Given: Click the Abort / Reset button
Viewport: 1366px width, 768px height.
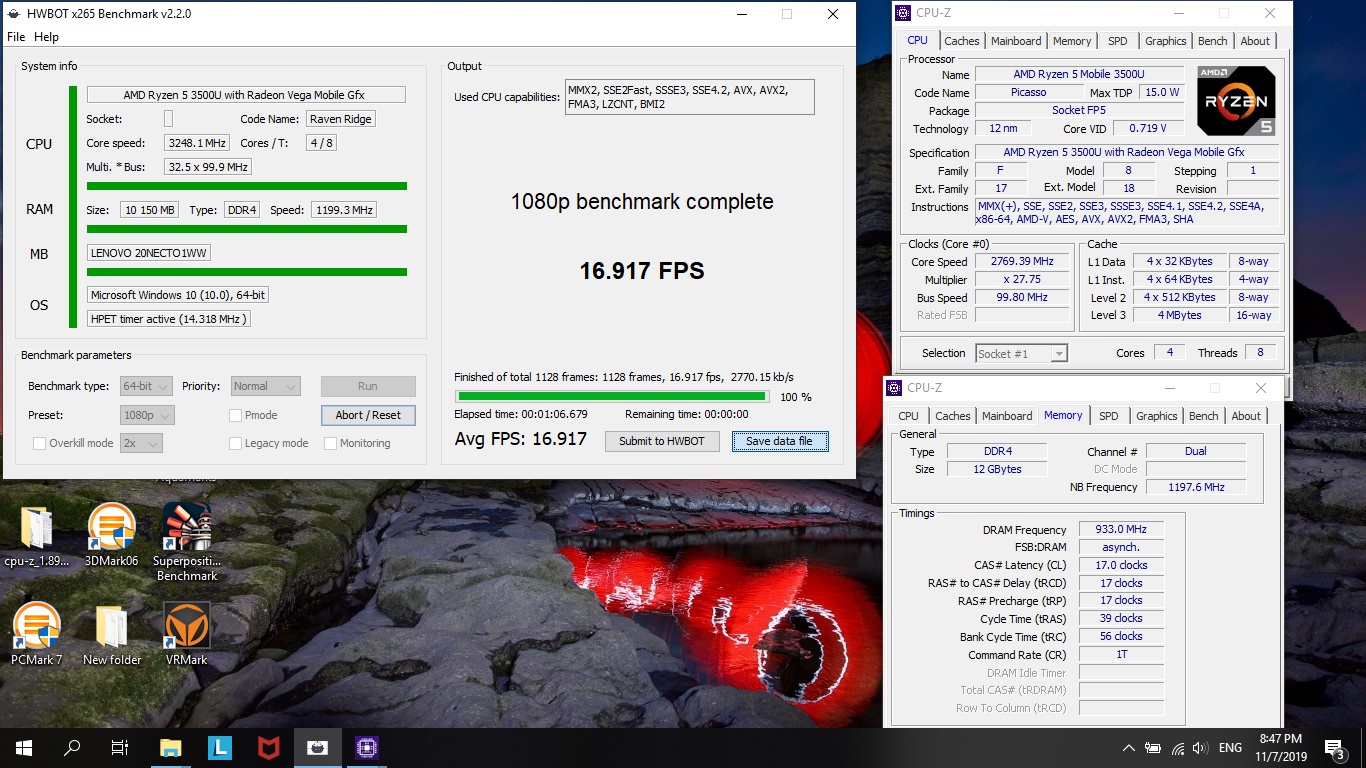Looking at the screenshot, I should [x=368, y=415].
